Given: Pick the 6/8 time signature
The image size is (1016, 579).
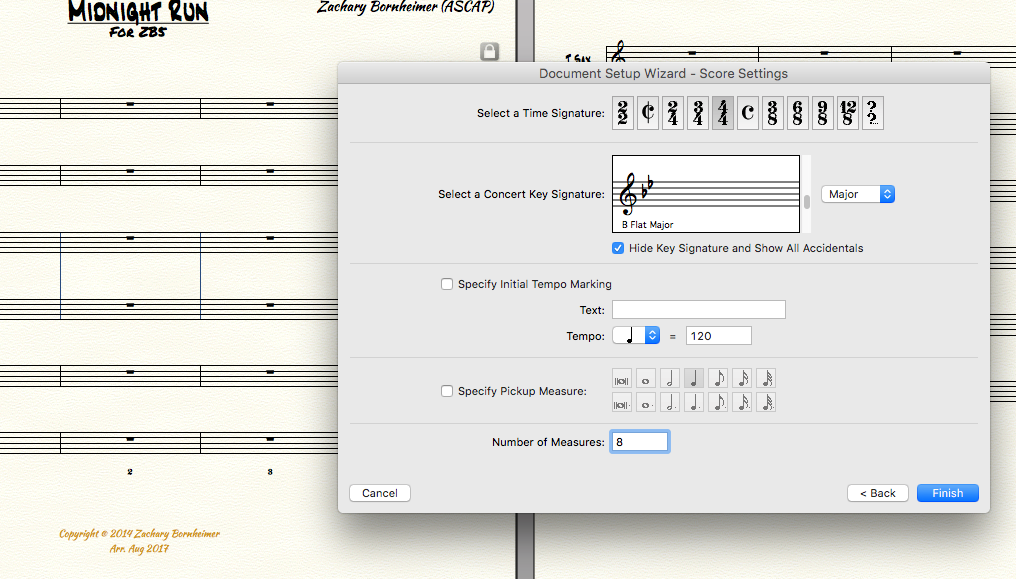Looking at the screenshot, I should [798, 114].
